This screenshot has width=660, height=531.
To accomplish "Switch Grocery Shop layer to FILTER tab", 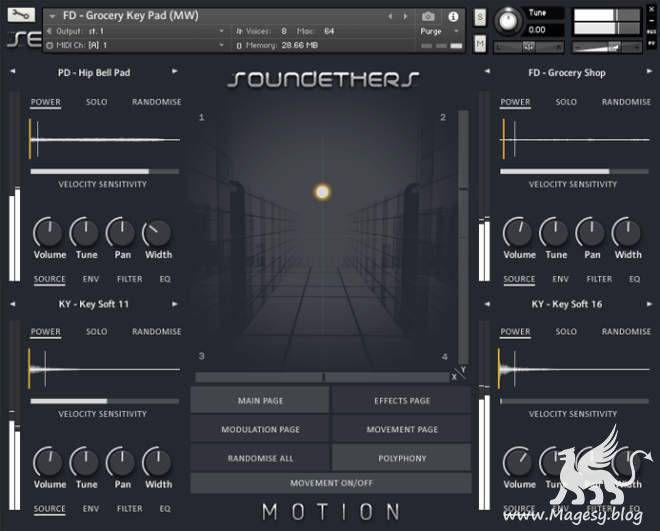I will (x=599, y=279).
